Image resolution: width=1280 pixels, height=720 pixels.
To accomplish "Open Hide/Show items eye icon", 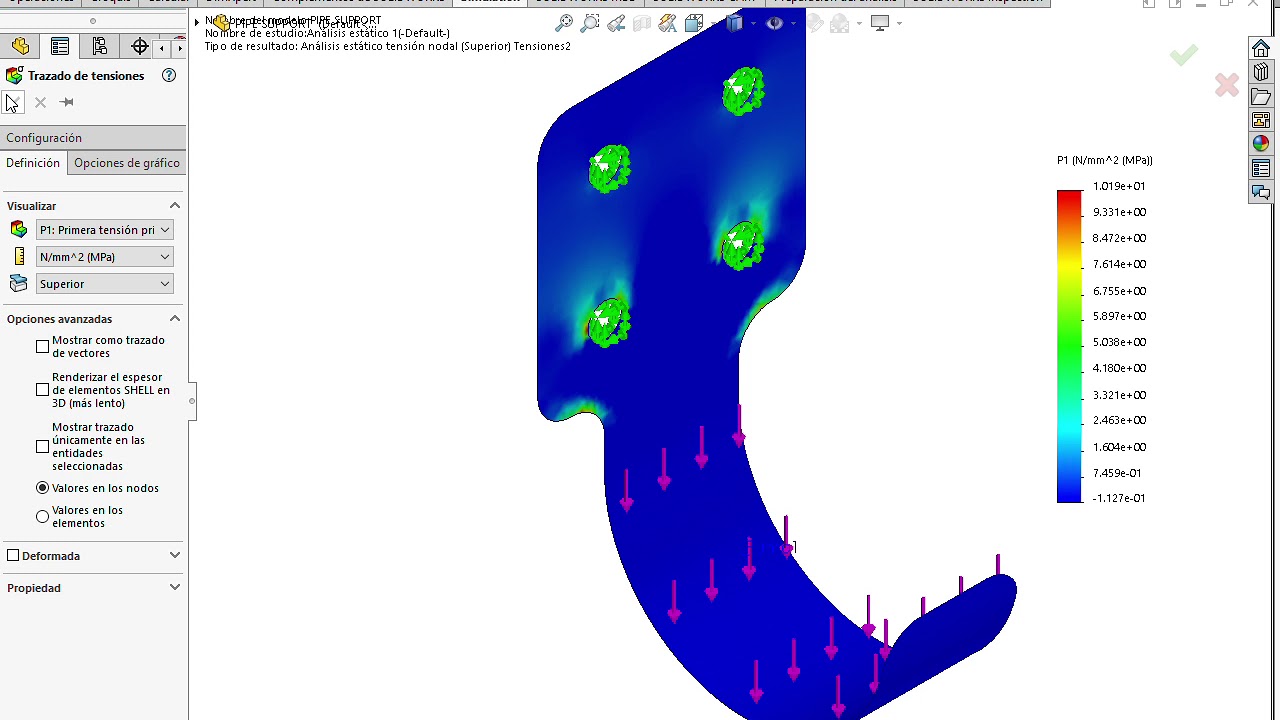I will coord(775,23).
